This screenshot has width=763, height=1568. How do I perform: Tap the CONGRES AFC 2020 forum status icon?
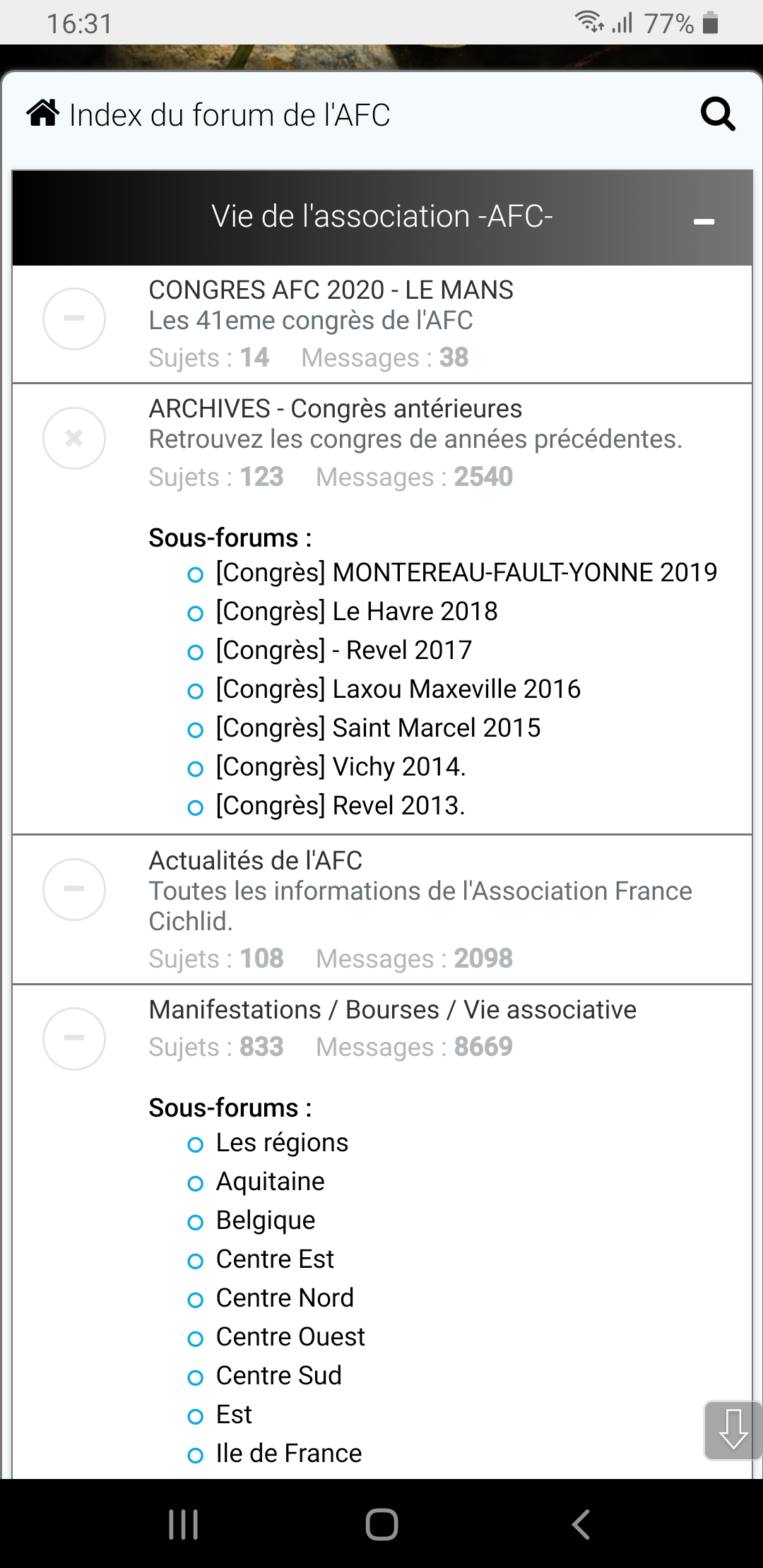[x=74, y=319]
